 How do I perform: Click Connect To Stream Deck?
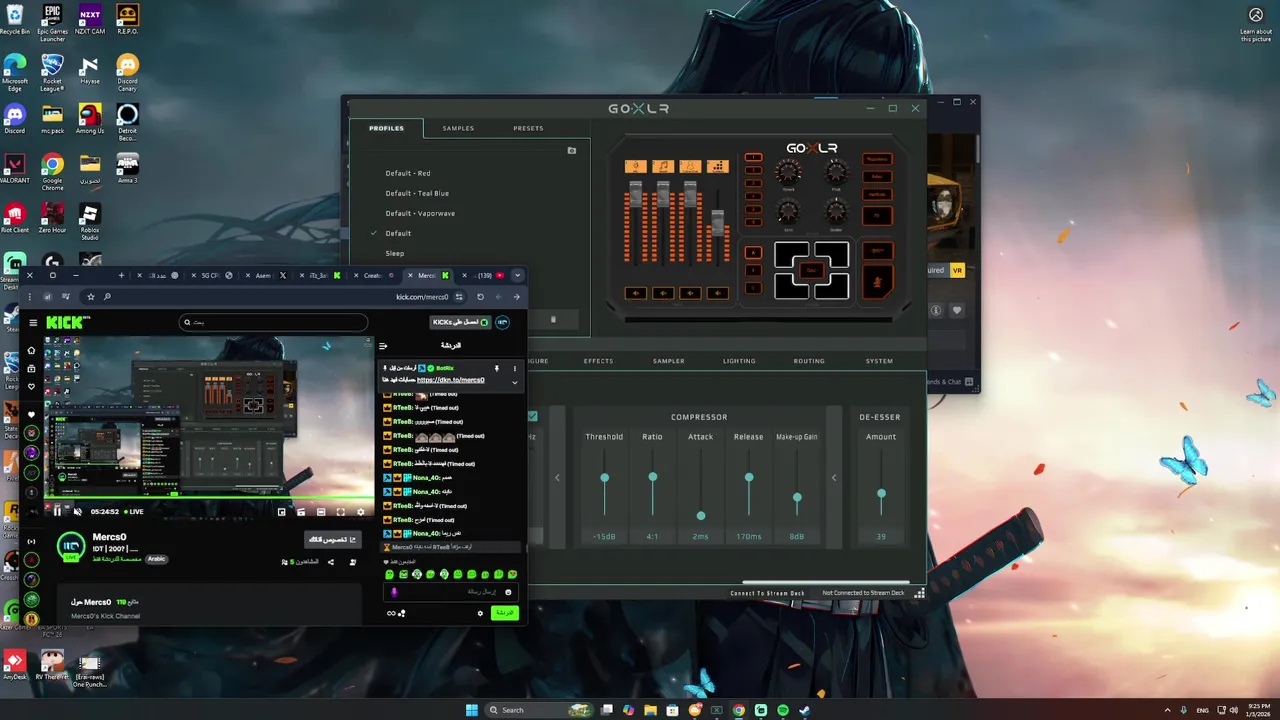pos(767,593)
